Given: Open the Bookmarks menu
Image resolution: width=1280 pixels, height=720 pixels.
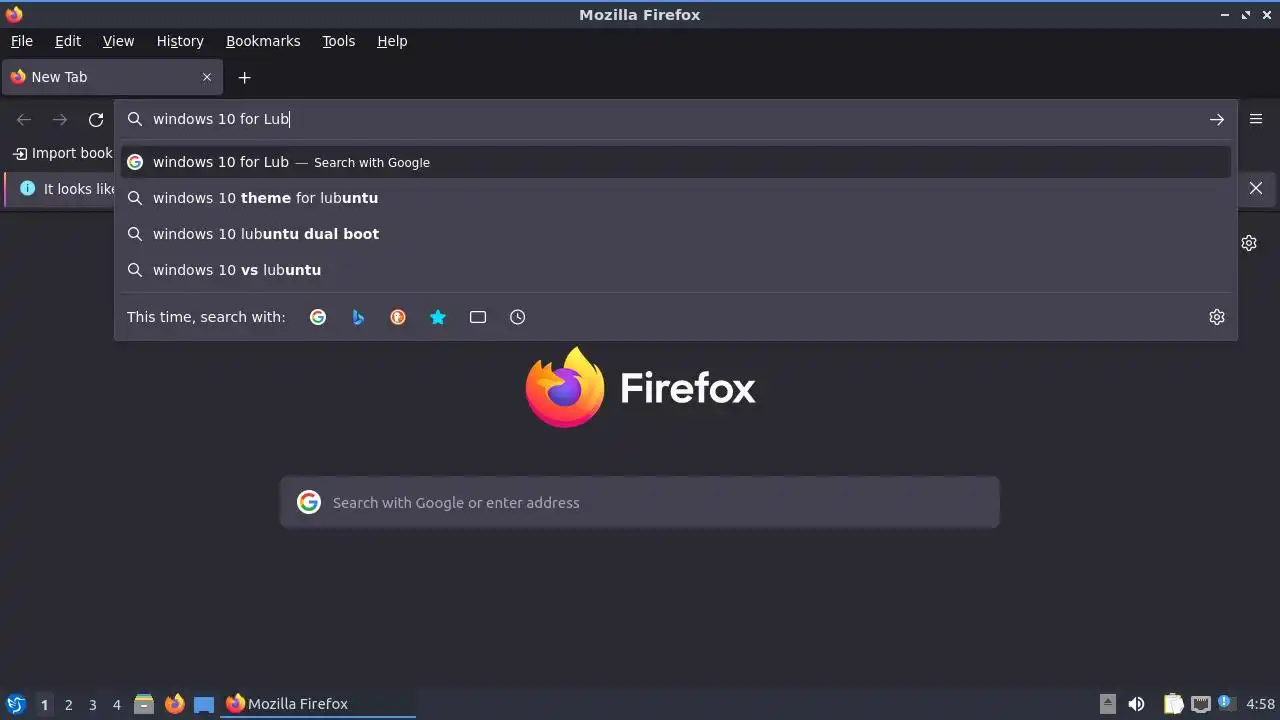Looking at the screenshot, I should (x=263, y=41).
